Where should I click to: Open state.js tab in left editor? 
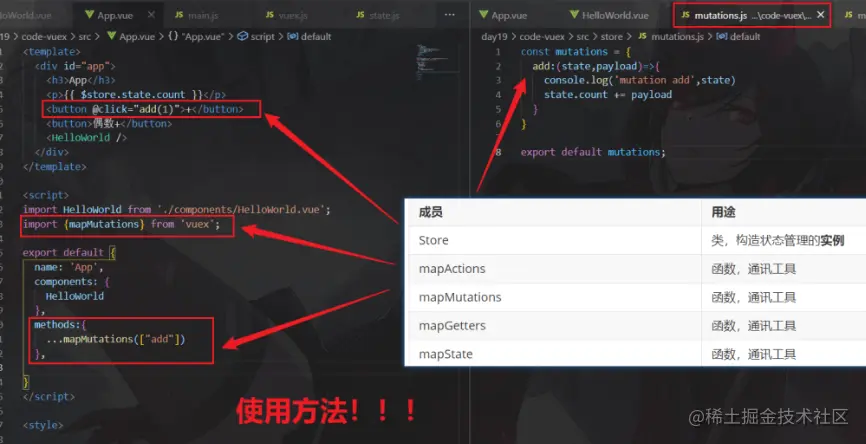(384, 15)
